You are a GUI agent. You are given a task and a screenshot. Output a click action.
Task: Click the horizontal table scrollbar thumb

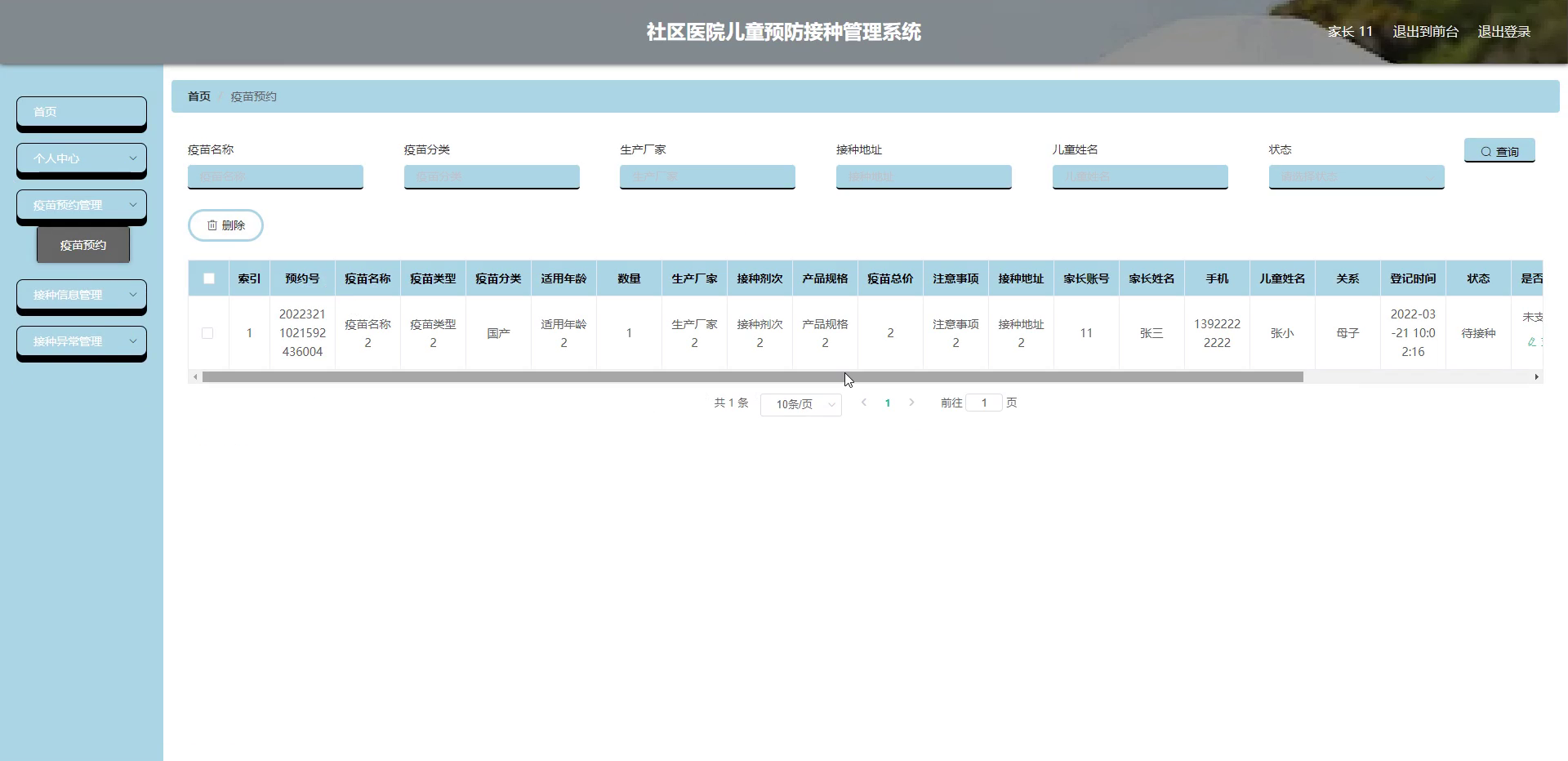752,376
